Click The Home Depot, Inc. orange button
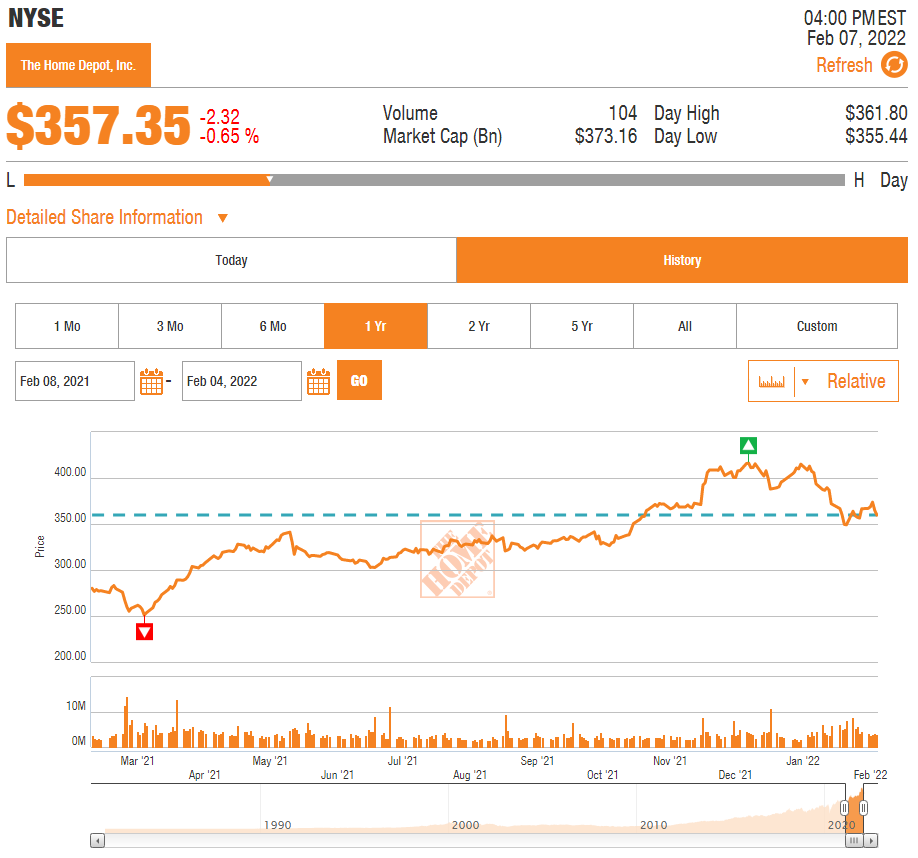The image size is (918, 858). [x=78, y=65]
